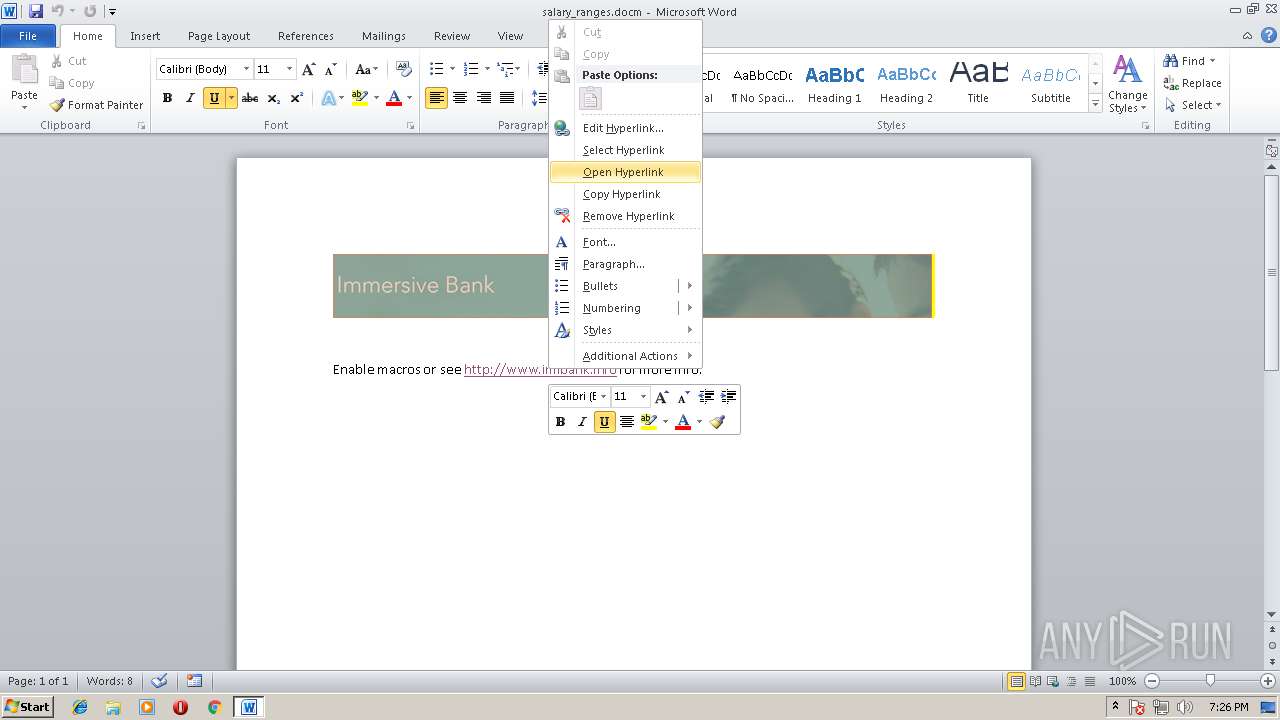This screenshot has width=1280, height=720.
Task: Click Align Text Left icon in ribbon
Action: pyautogui.click(x=436, y=98)
